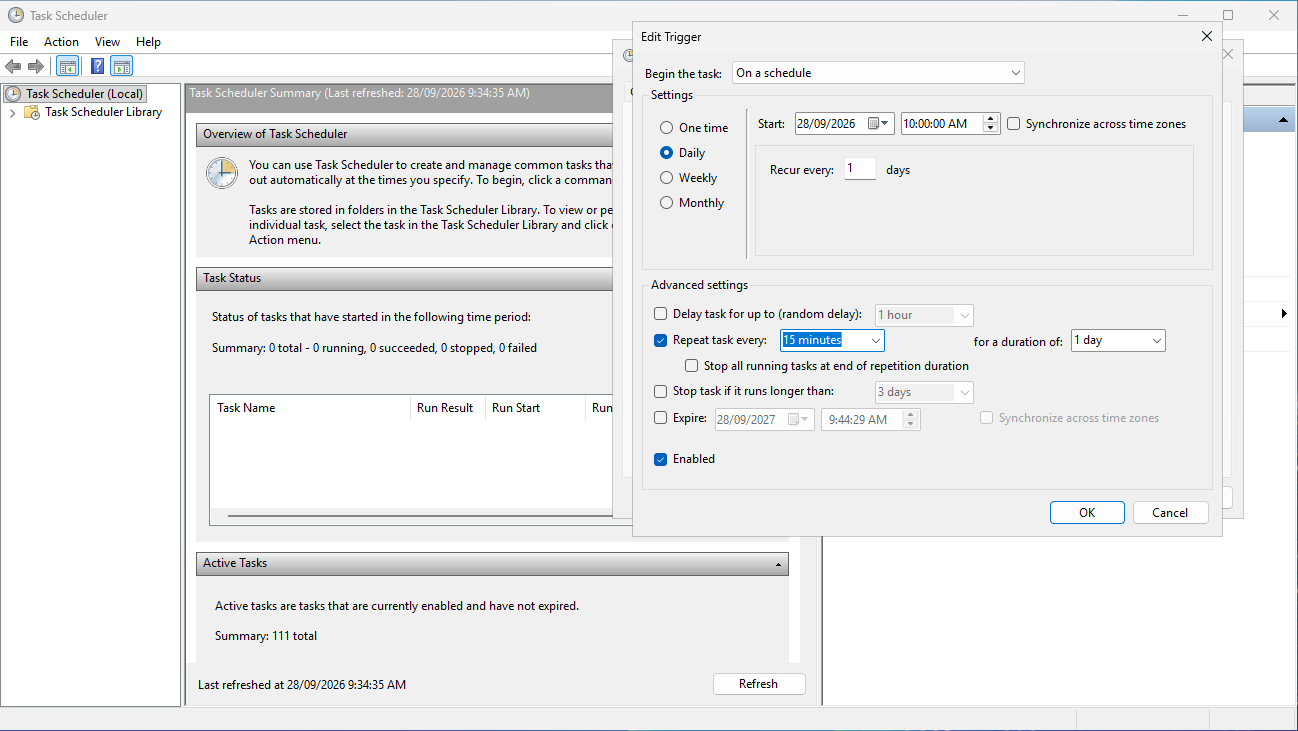Click the Recur every days input field
This screenshot has width=1298, height=731.
click(860, 169)
